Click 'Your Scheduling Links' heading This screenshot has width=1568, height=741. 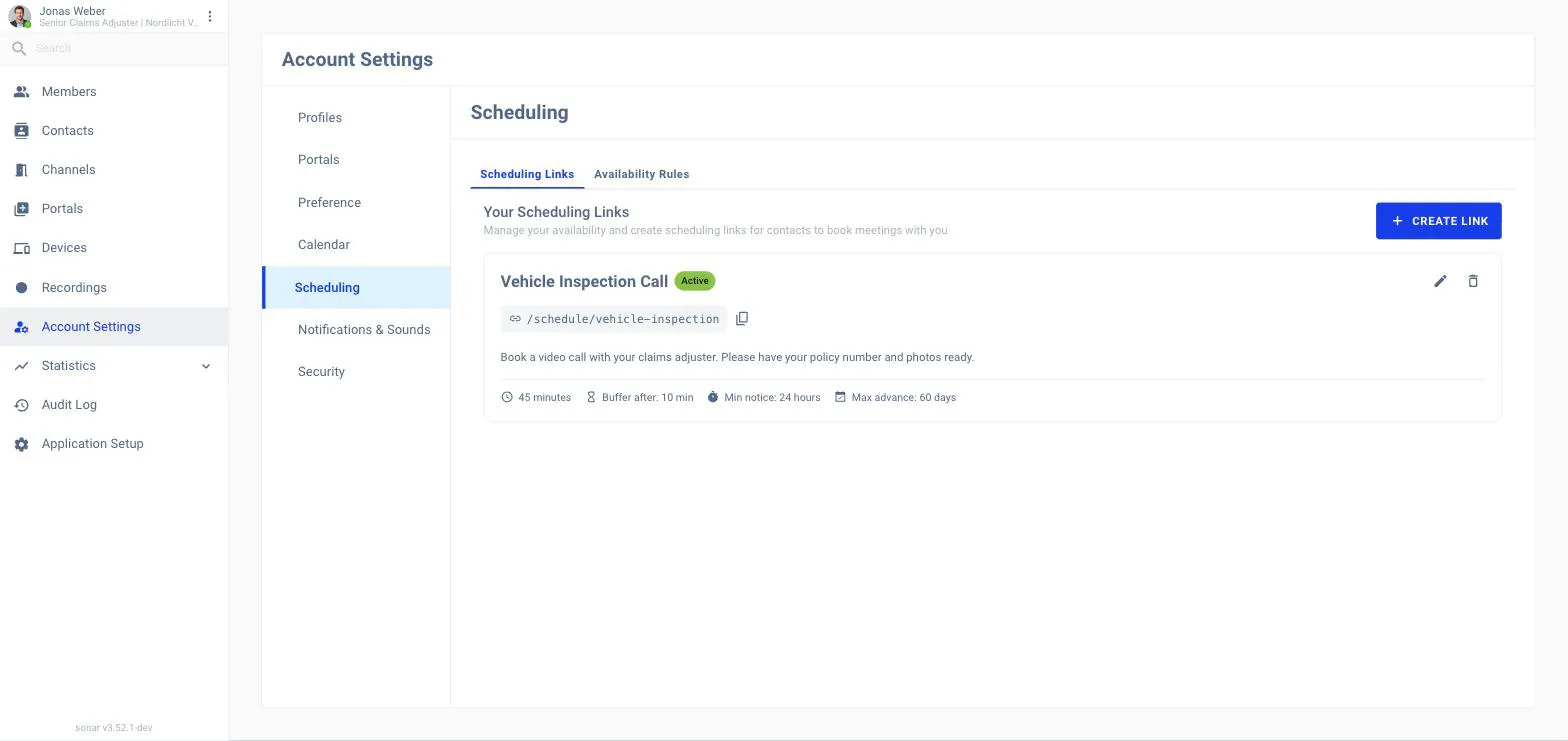click(x=556, y=212)
